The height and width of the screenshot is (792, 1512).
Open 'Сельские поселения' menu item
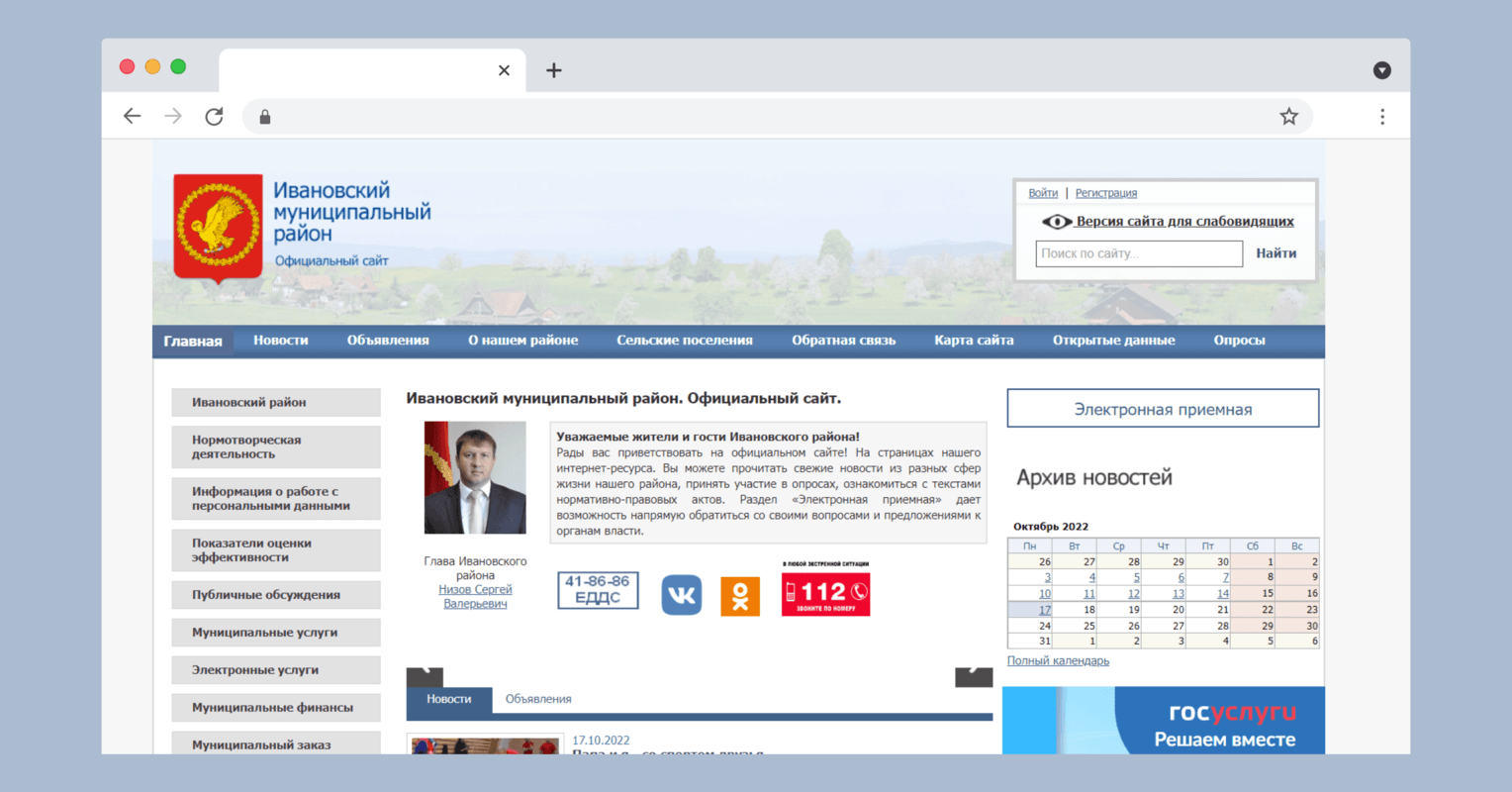(x=685, y=341)
